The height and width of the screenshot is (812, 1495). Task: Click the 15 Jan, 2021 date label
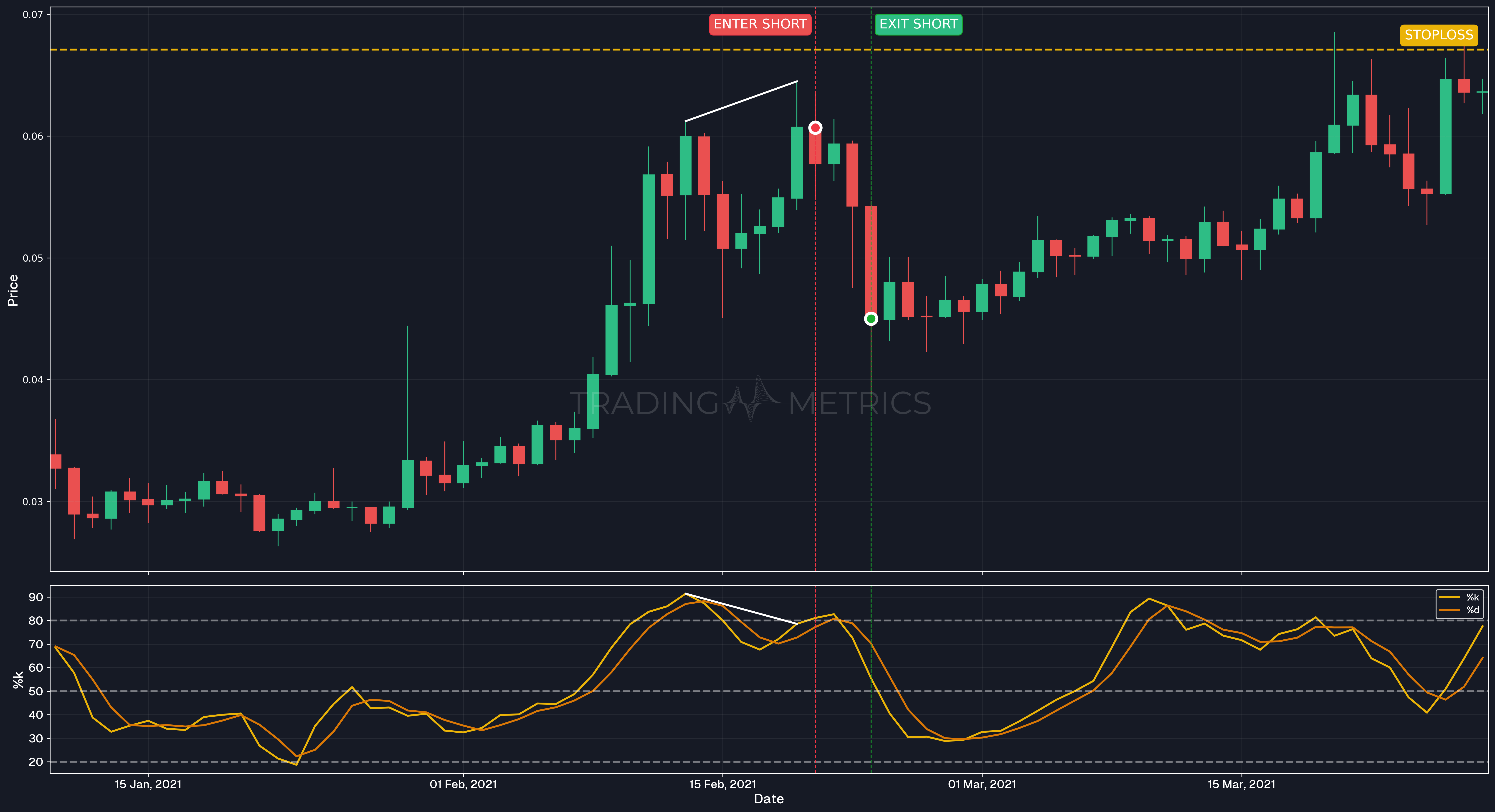click(x=148, y=785)
